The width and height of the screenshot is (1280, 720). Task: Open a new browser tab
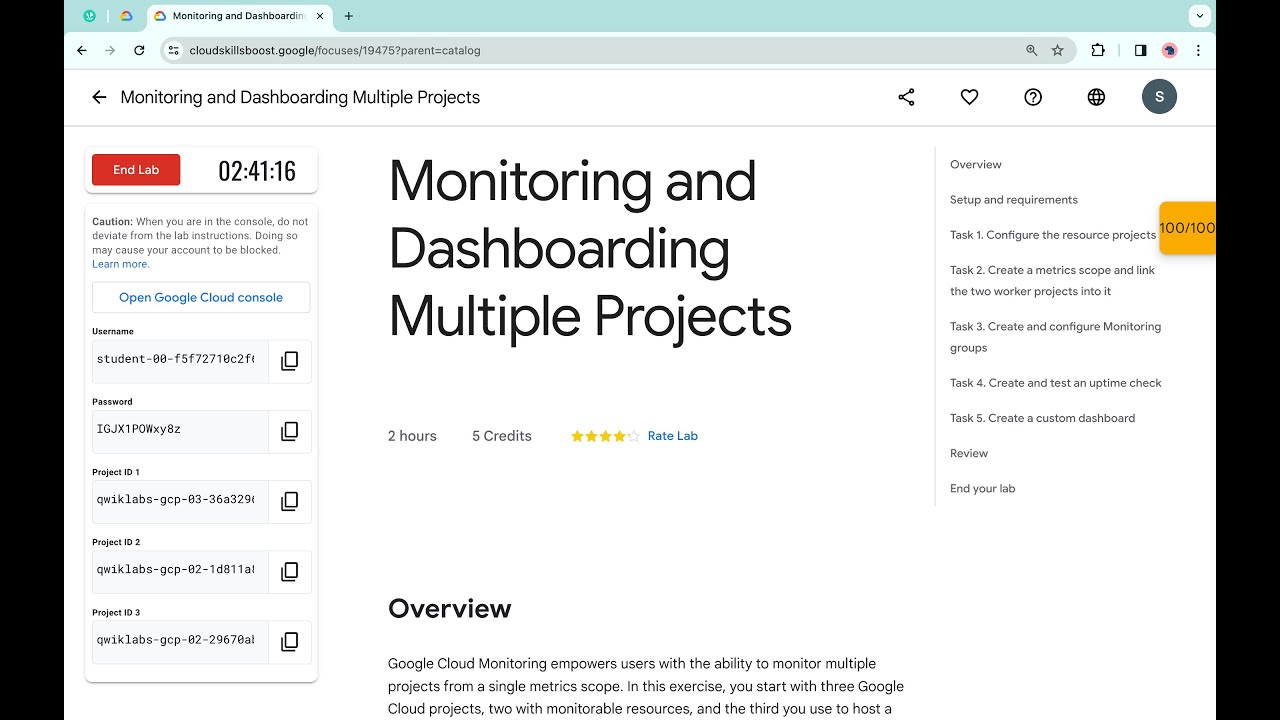tap(348, 16)
